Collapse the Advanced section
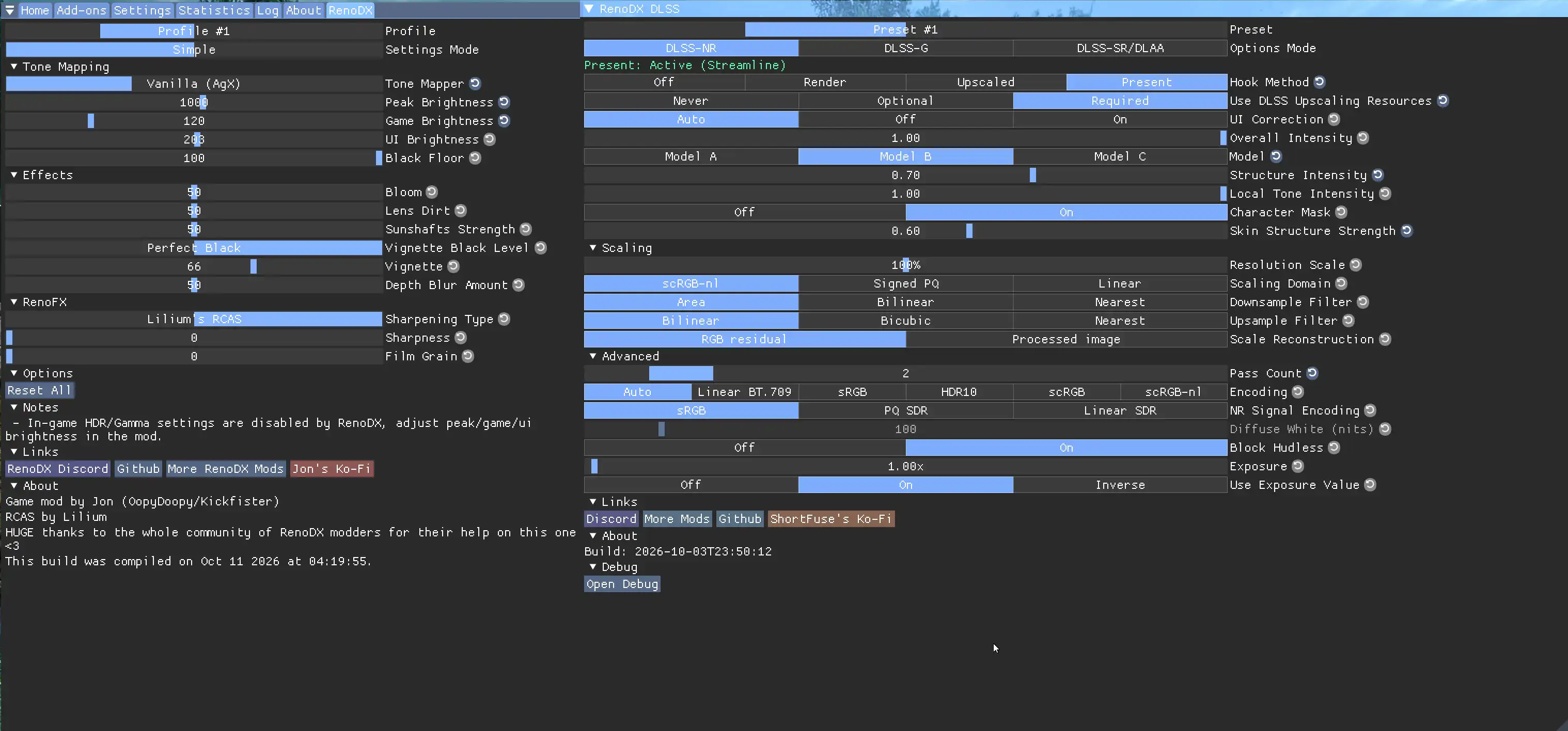This screenshot has height=731, width=1568. [x=593, y=356]
